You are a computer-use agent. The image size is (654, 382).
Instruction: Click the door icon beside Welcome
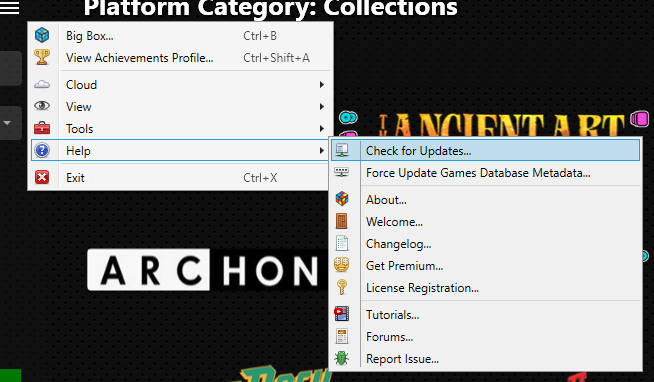tap(342, 221)
